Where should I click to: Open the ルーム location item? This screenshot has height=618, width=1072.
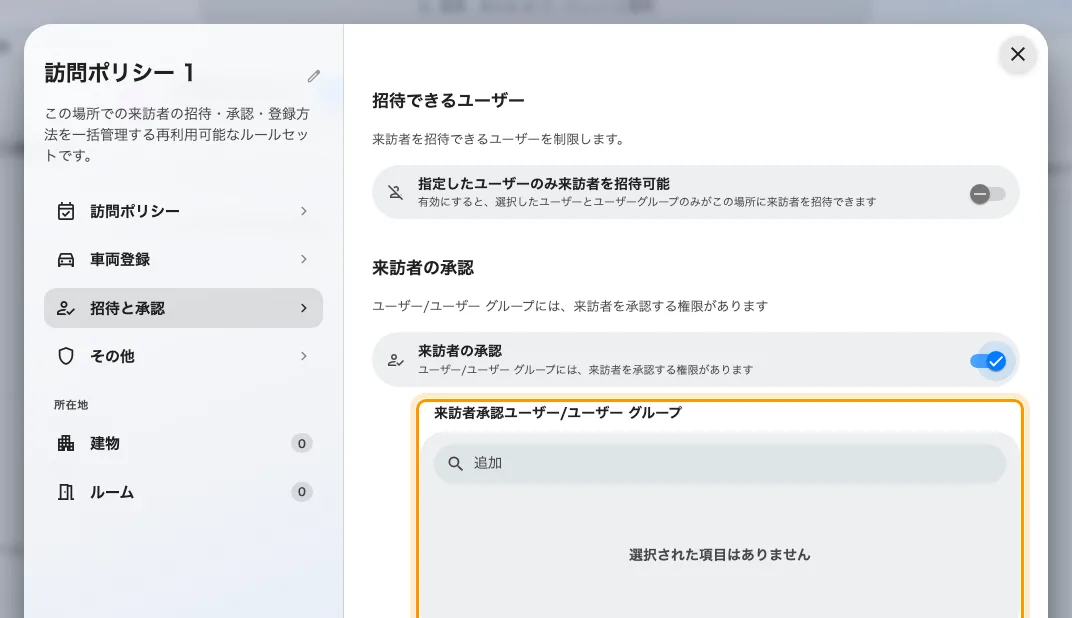183,492
